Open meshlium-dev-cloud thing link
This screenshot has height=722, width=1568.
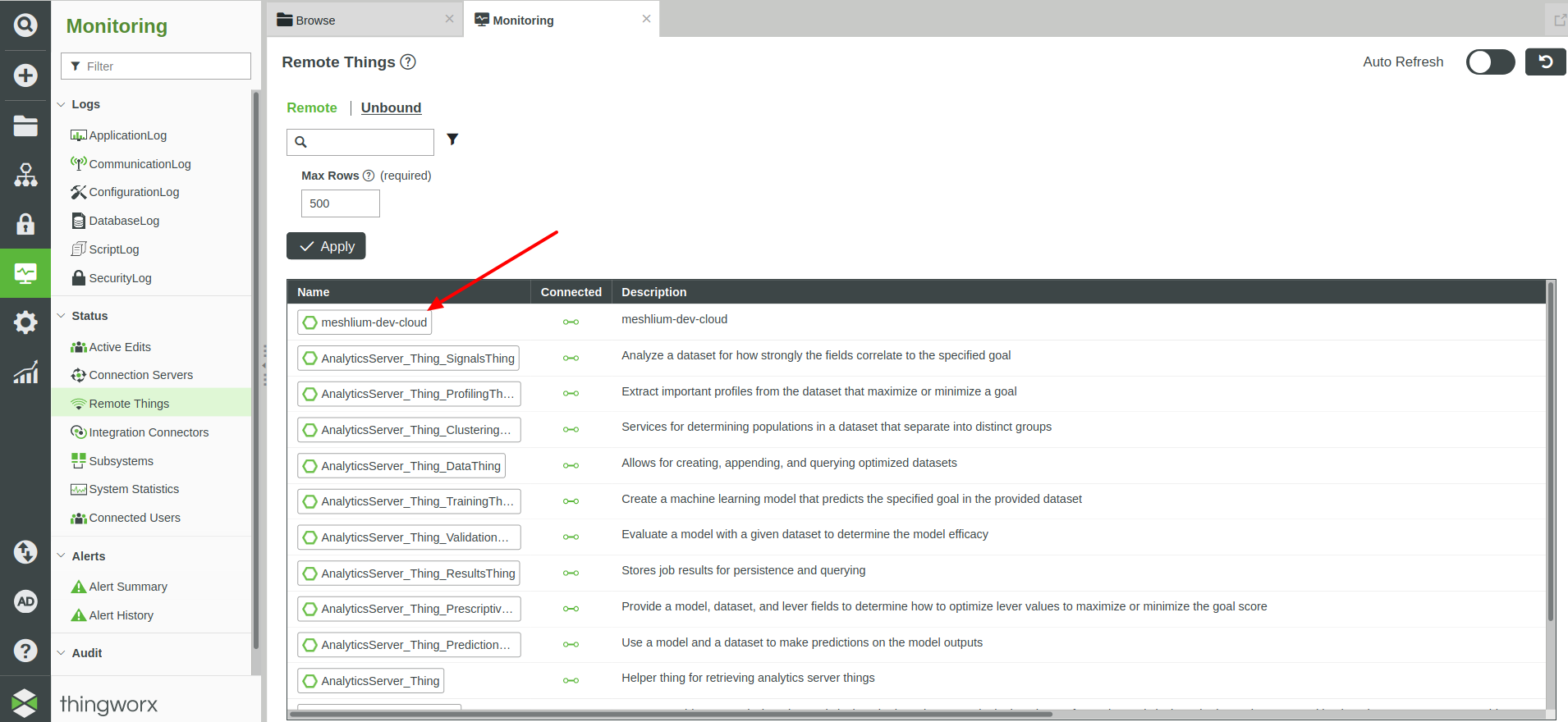pos(364,322)
